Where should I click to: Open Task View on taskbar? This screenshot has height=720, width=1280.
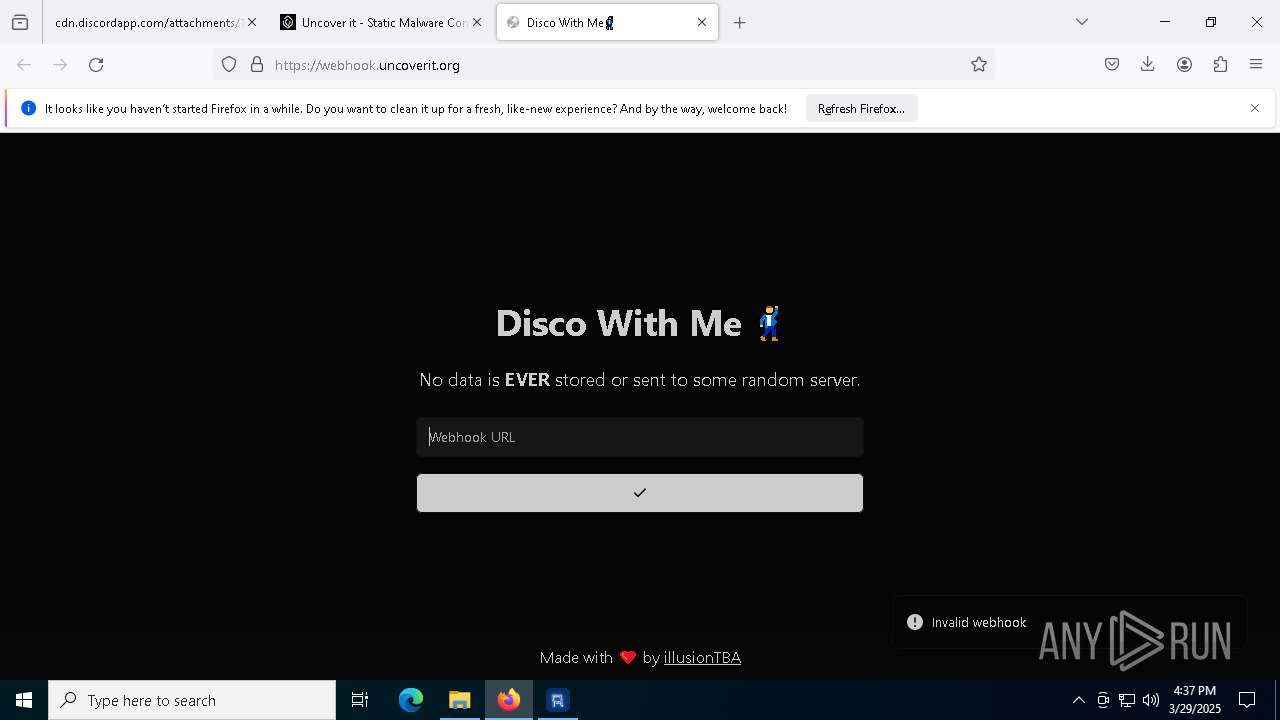[x=360, y=700]
